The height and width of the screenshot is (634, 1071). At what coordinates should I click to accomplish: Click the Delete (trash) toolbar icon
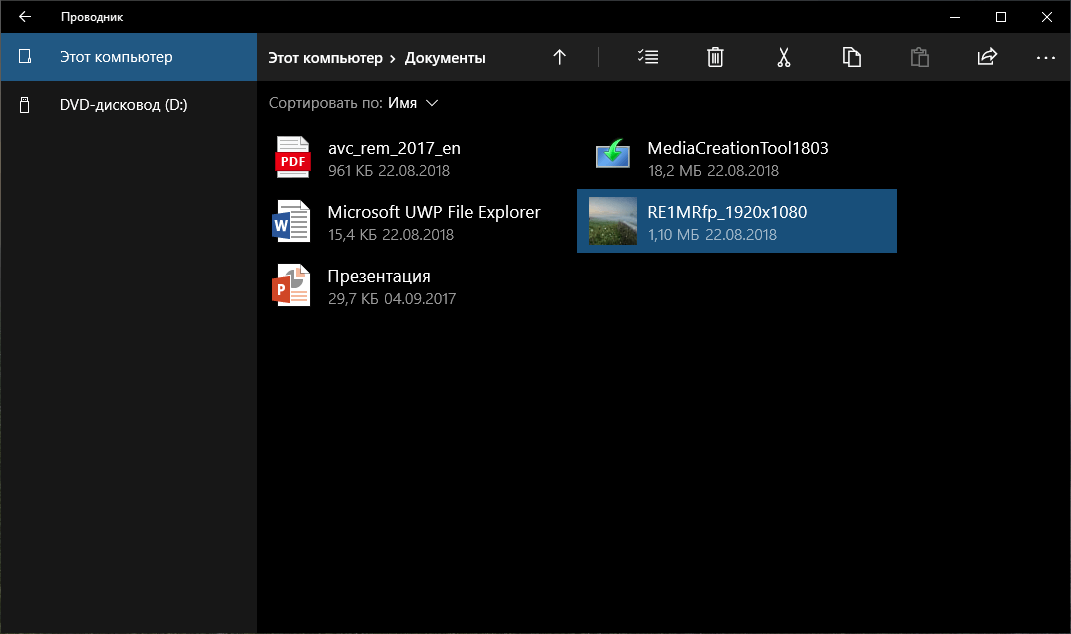pos(715,57)
